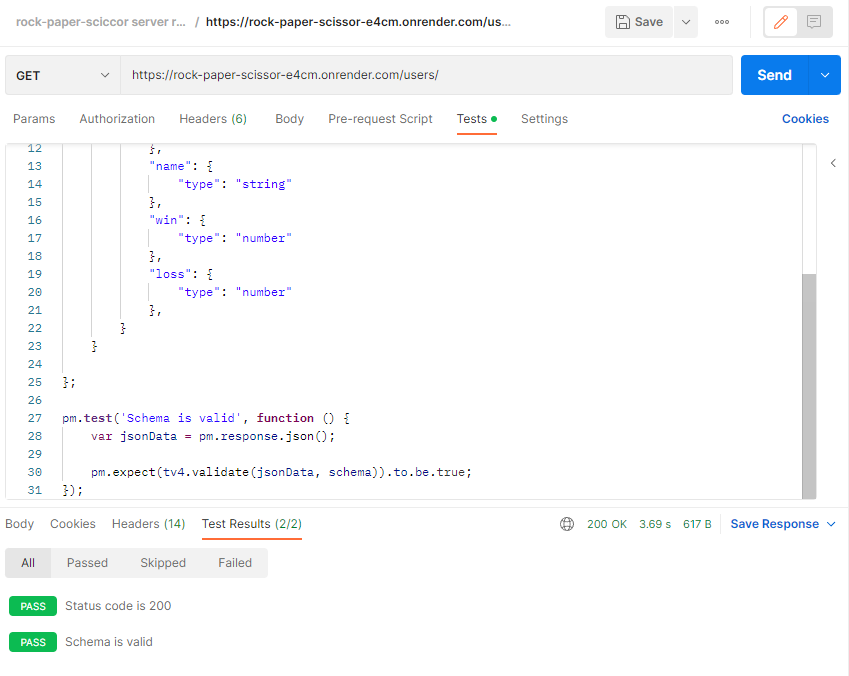849x676 pixels.
Task: Click the request URL input field
Action: [x=400, y=74]
